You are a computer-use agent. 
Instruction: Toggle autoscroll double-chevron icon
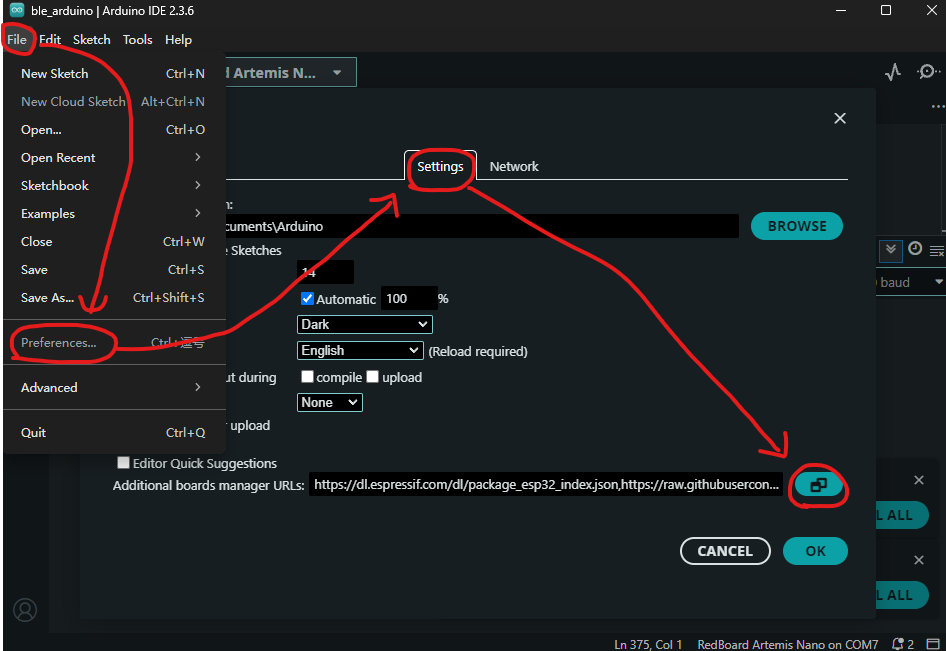(892, 250)
